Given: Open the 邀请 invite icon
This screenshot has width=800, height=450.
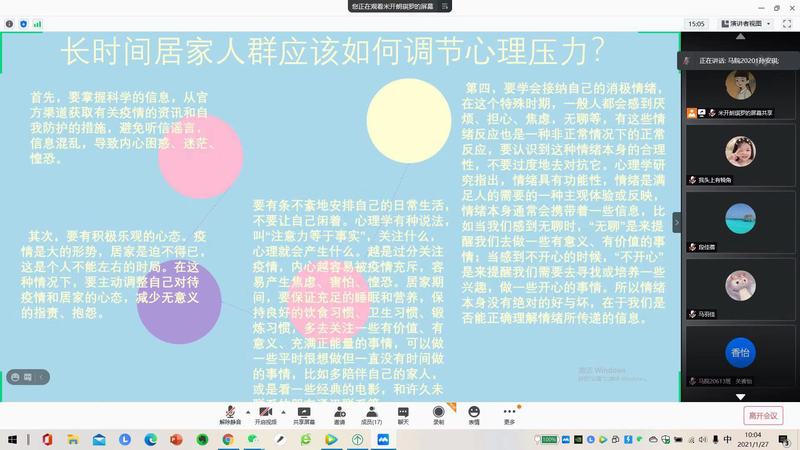Looking at the screenshot, I should tap(339, 411).
